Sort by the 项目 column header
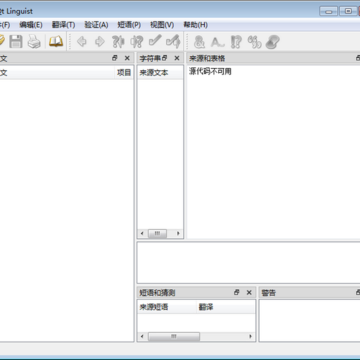 (x=124, y=73)
